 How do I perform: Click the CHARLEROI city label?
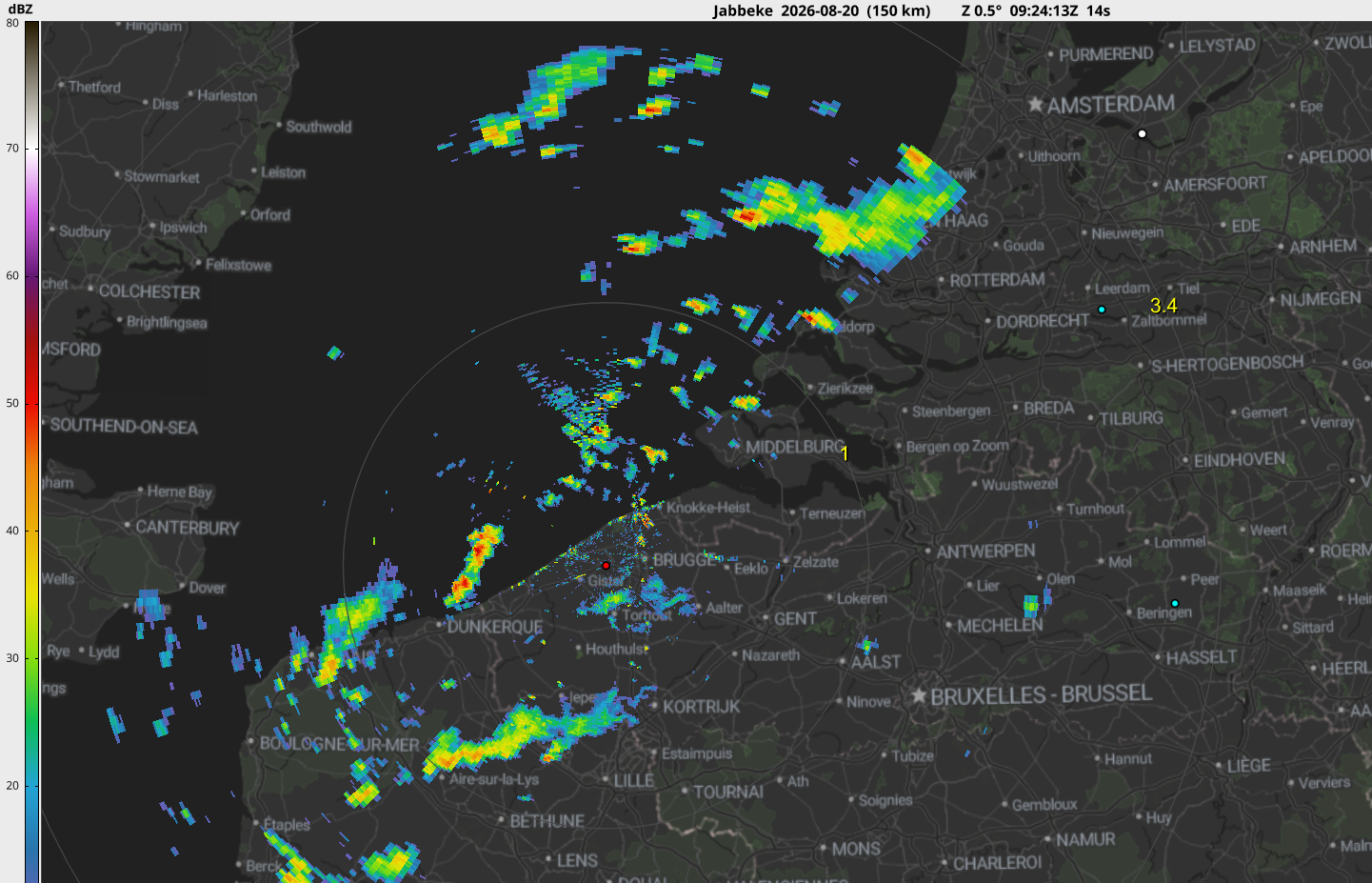click(x=998, y=863)
